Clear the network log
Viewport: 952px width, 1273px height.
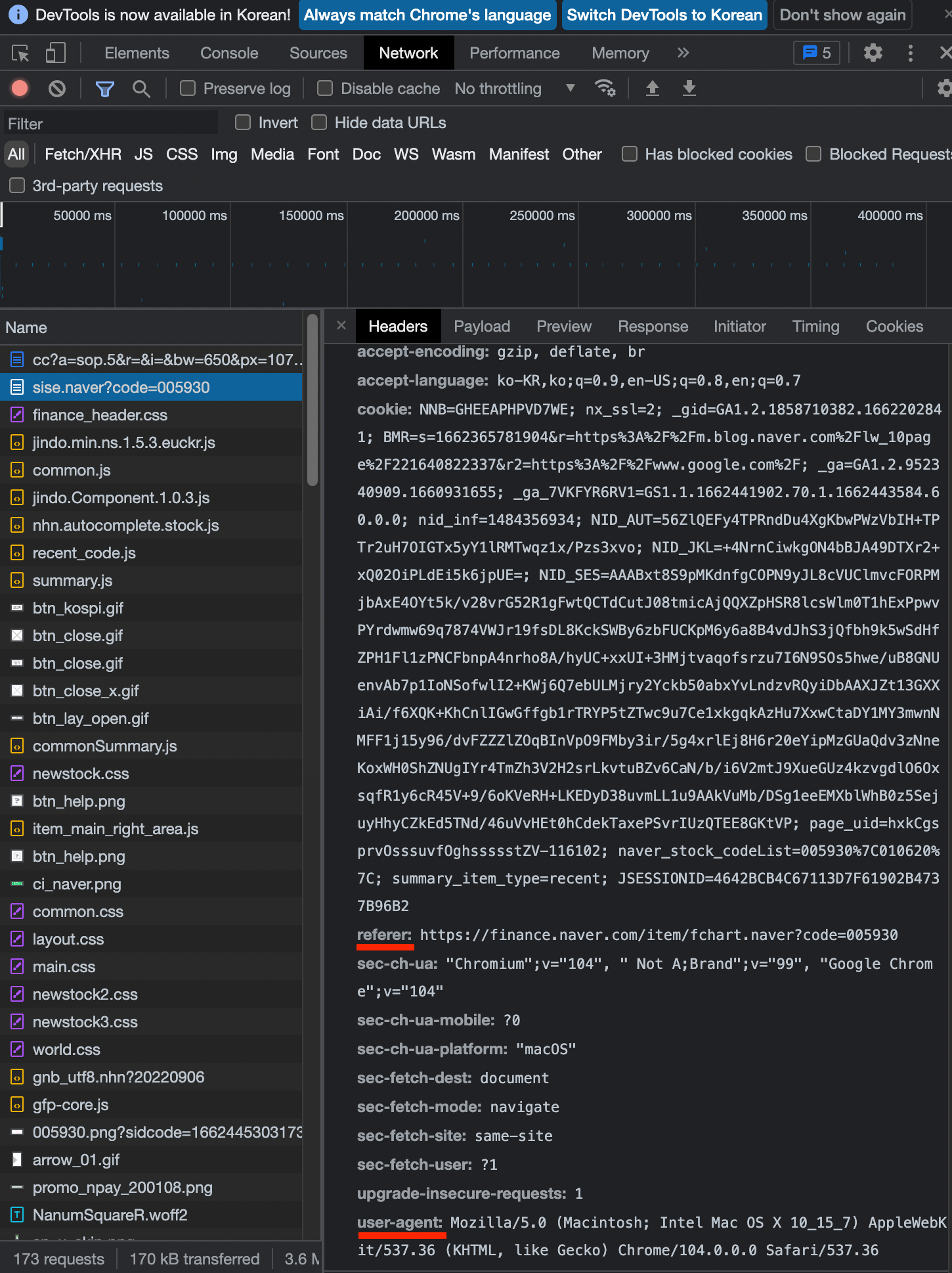pos(57,88)
